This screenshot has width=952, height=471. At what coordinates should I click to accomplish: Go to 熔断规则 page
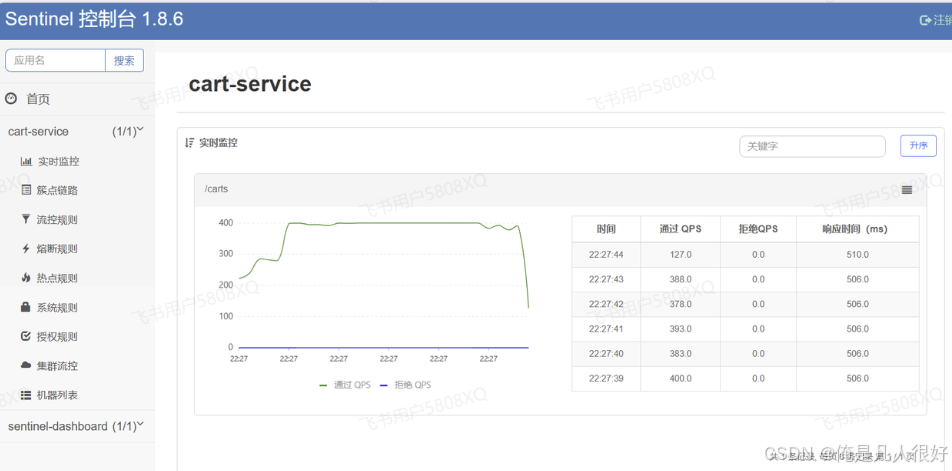pos(58,249)
